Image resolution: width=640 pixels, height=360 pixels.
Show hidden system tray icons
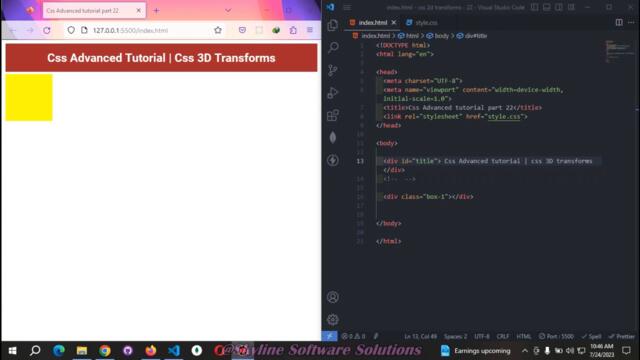[525, 351]
